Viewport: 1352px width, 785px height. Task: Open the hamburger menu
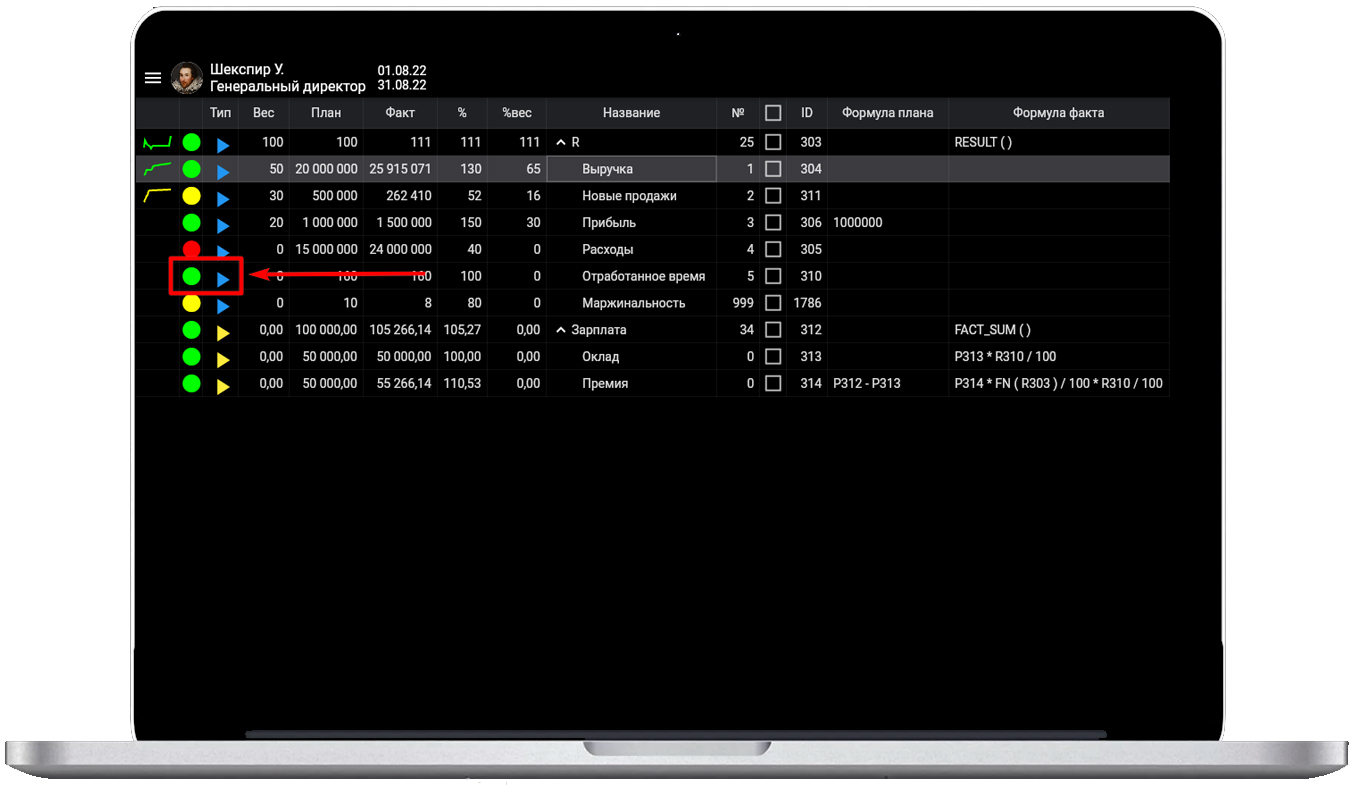[152, 78]
